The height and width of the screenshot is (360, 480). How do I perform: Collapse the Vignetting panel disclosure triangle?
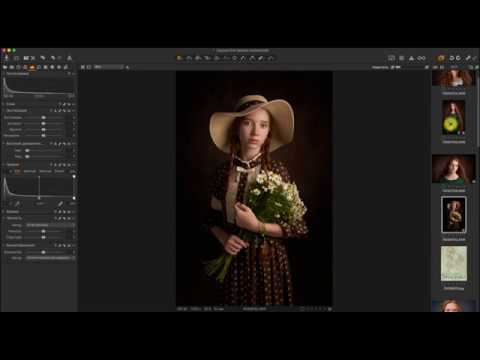click(4, 245)
